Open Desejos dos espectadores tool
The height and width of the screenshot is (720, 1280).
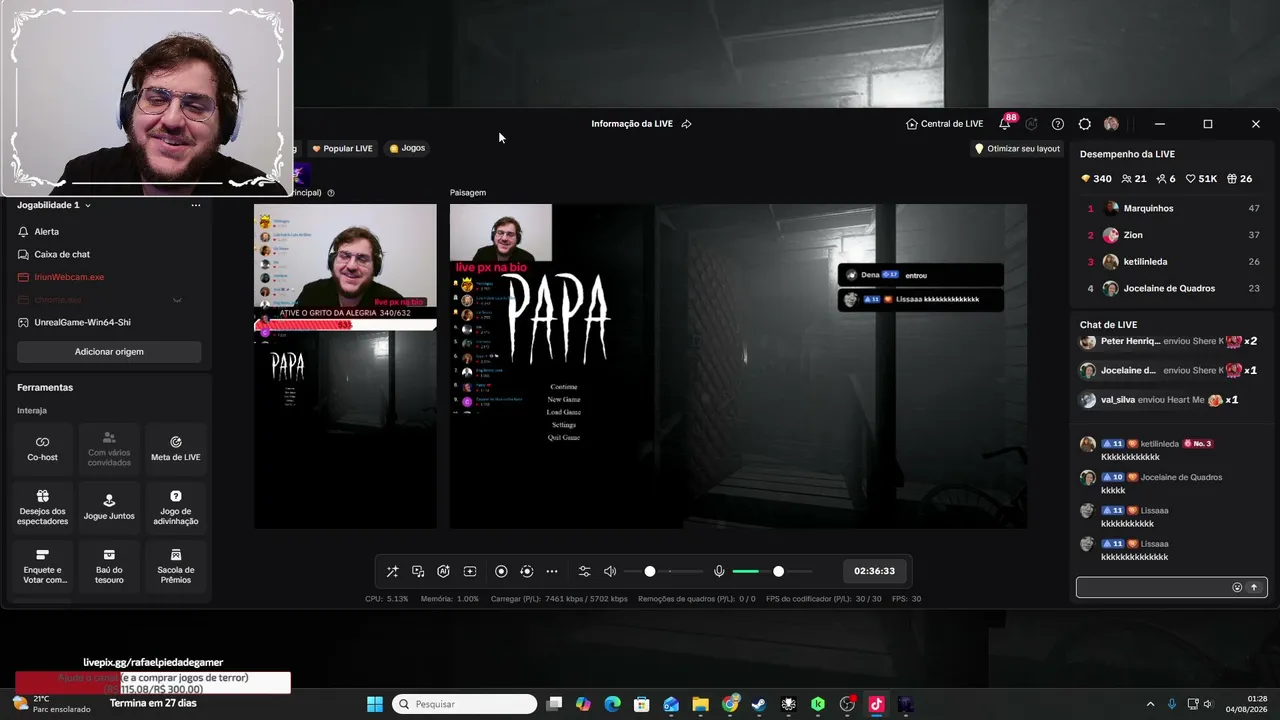(x=42, y=508)
